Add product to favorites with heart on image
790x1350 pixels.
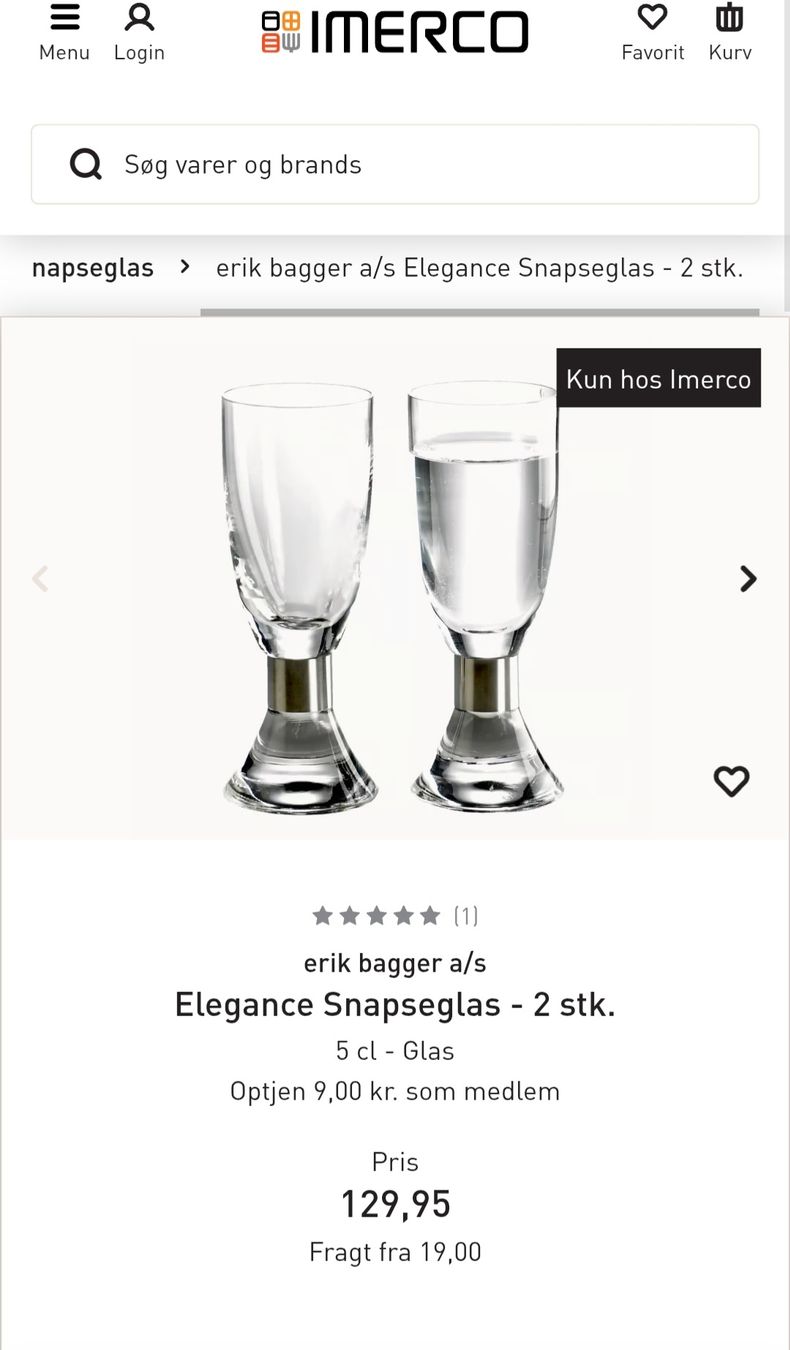pyautogui.click(x=731, y=781)
